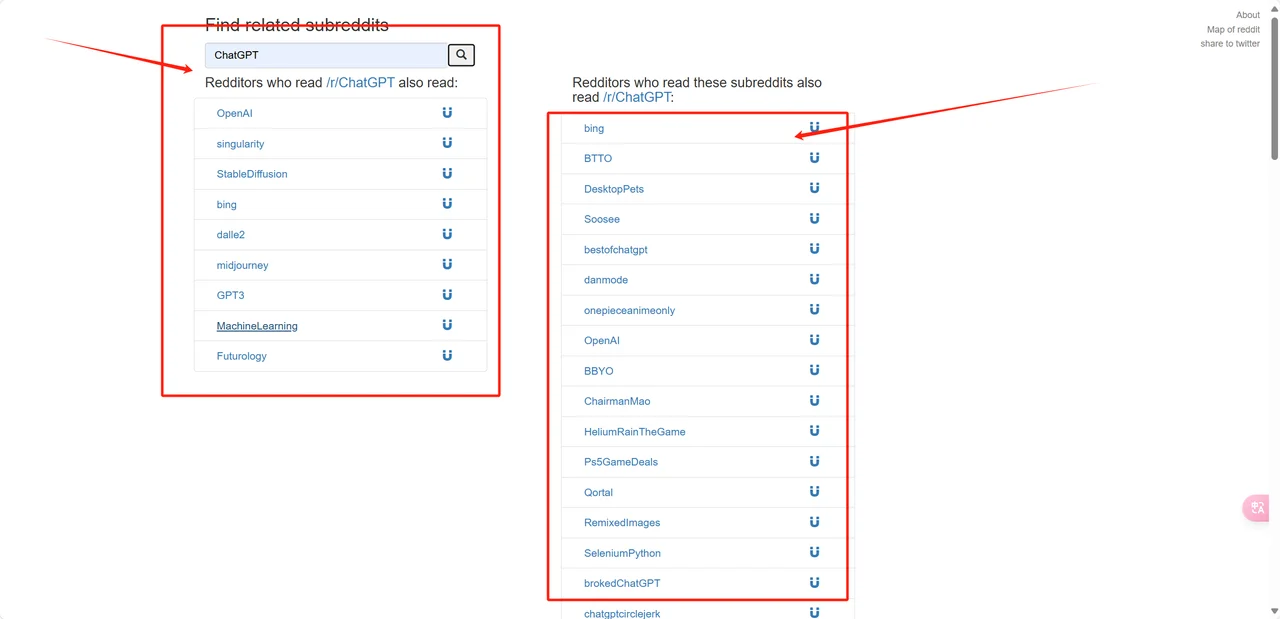Click magnet icon next to singularity

447,143
